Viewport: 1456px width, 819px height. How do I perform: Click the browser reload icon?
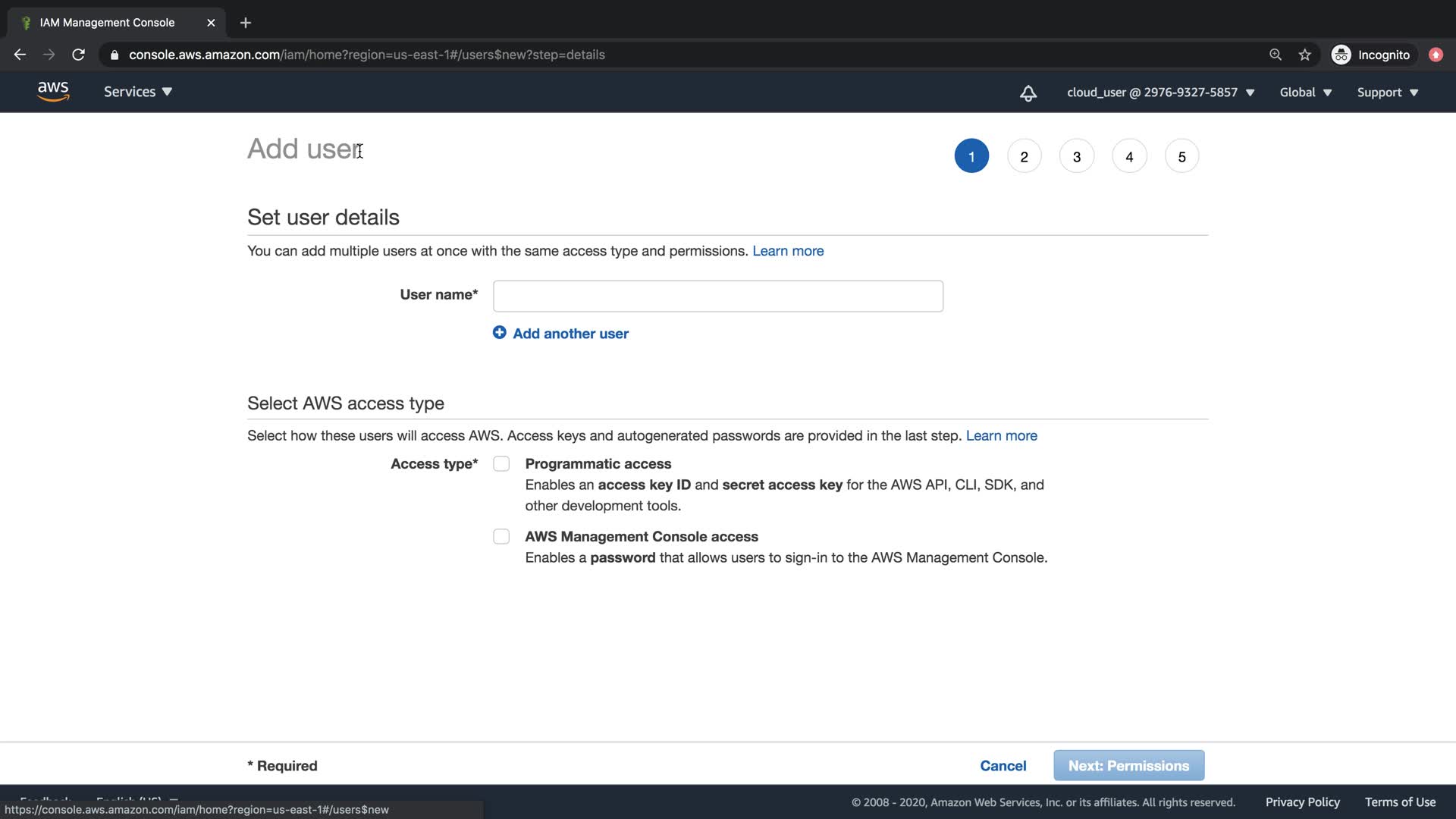pyautogui.click(x=78, y=55)
